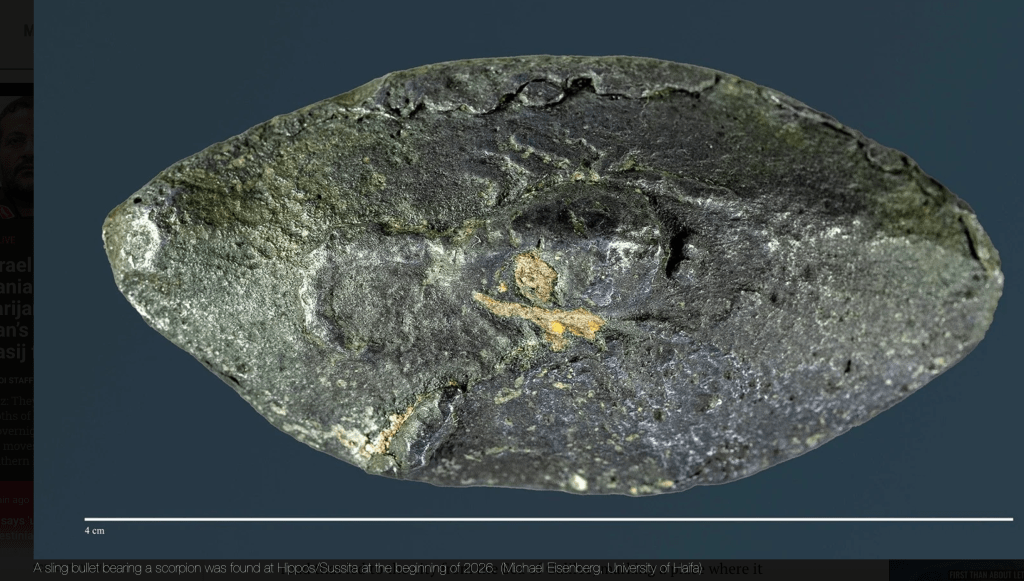Click the dimmed "M" menu item at top left

[x=28, y=30]
